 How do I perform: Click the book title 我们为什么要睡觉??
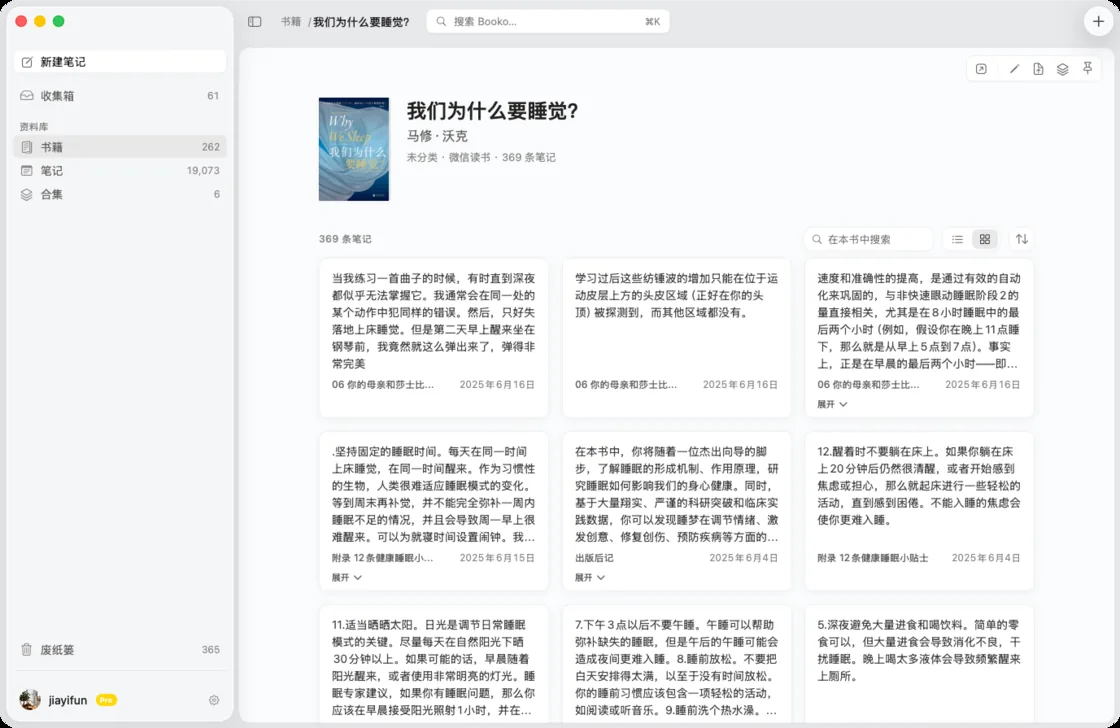pyautogui.click(x=492, y=111)
